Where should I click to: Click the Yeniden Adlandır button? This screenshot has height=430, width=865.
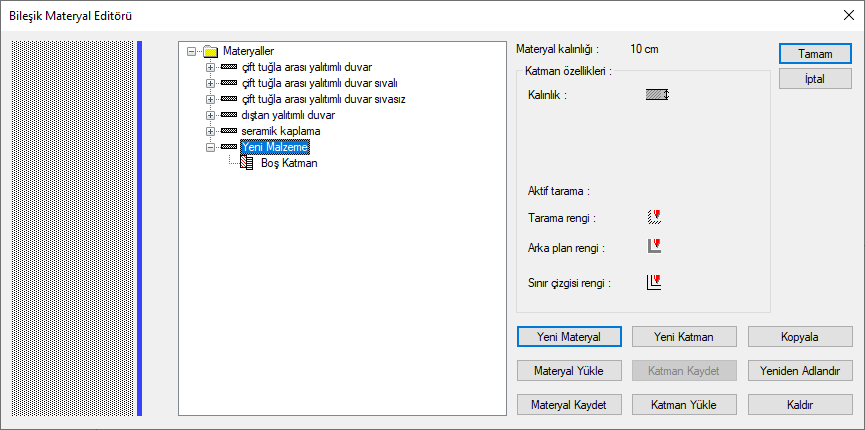point(800,371)
